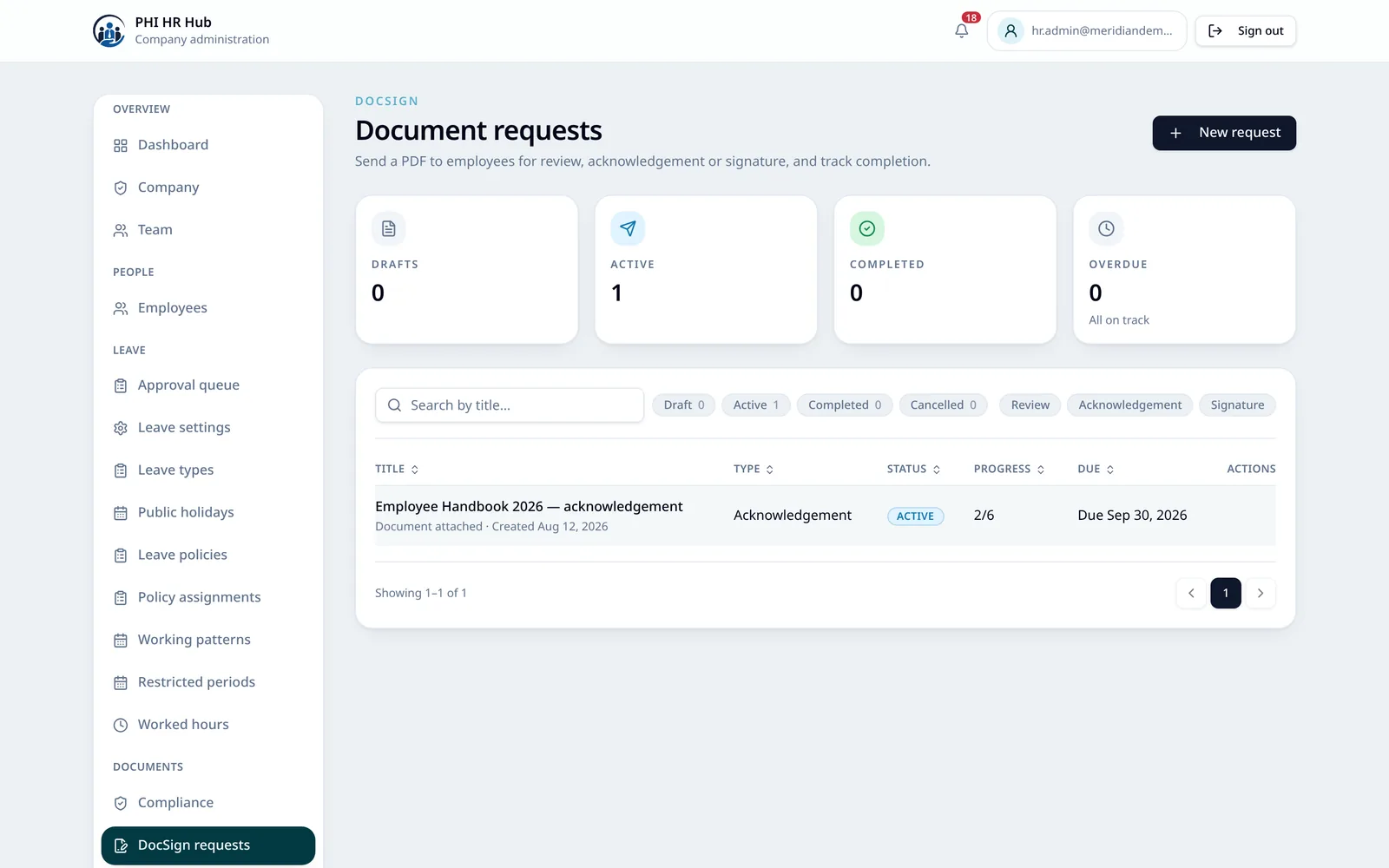Click the plus icon on New request
The width and height of the screenshot is (1389, 868).
pos(1175,133)
